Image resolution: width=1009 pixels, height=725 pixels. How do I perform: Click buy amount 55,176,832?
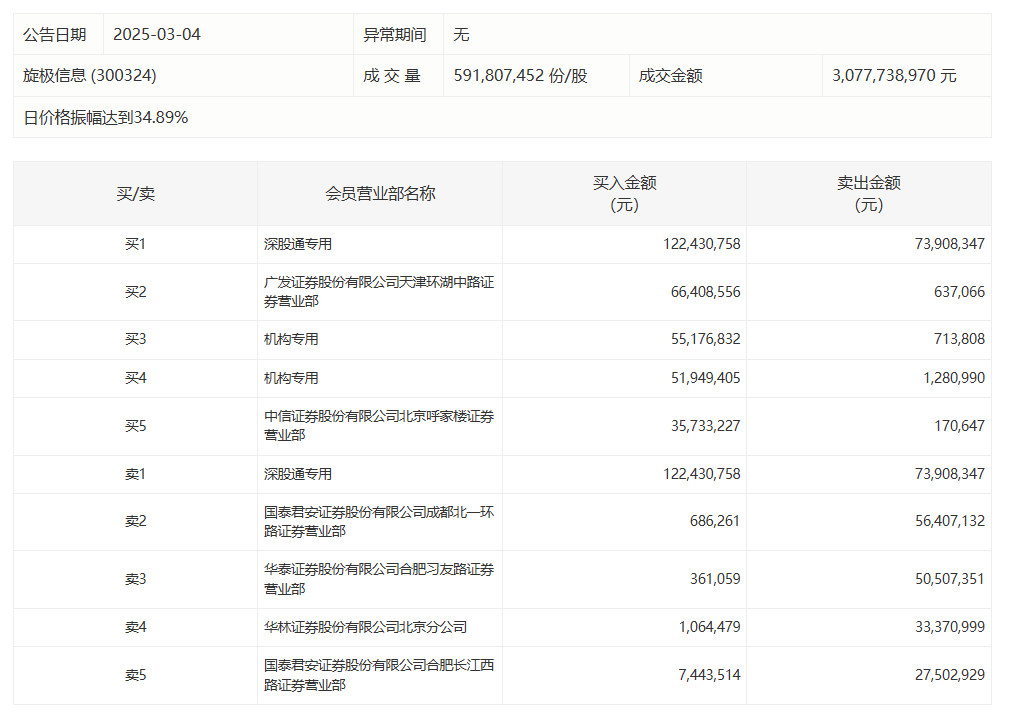[706, 339]
